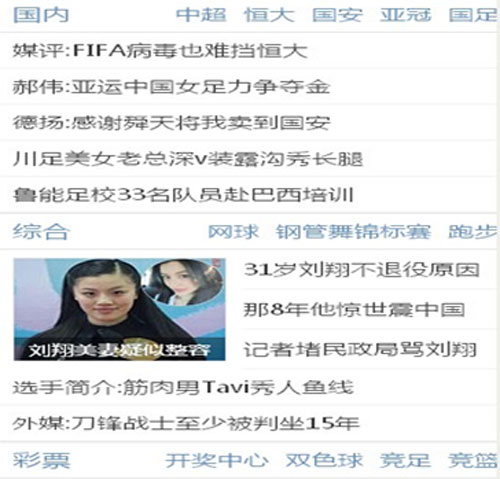500x479 pixels.
Task: Click the 综合 section heading
Action: click(x=41, y=231)
